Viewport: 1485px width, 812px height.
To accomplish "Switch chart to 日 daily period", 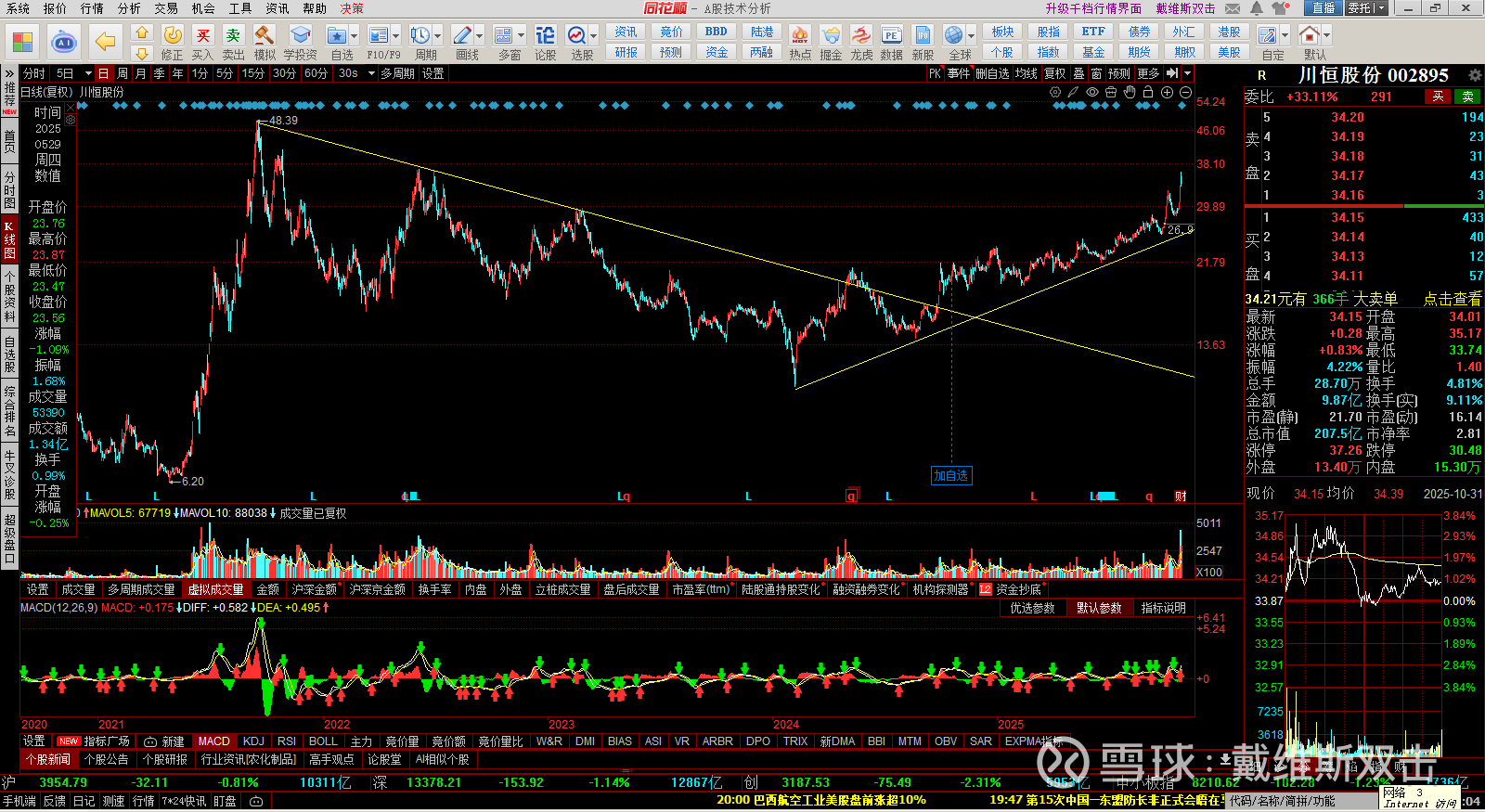I will (x=103, y=73).
